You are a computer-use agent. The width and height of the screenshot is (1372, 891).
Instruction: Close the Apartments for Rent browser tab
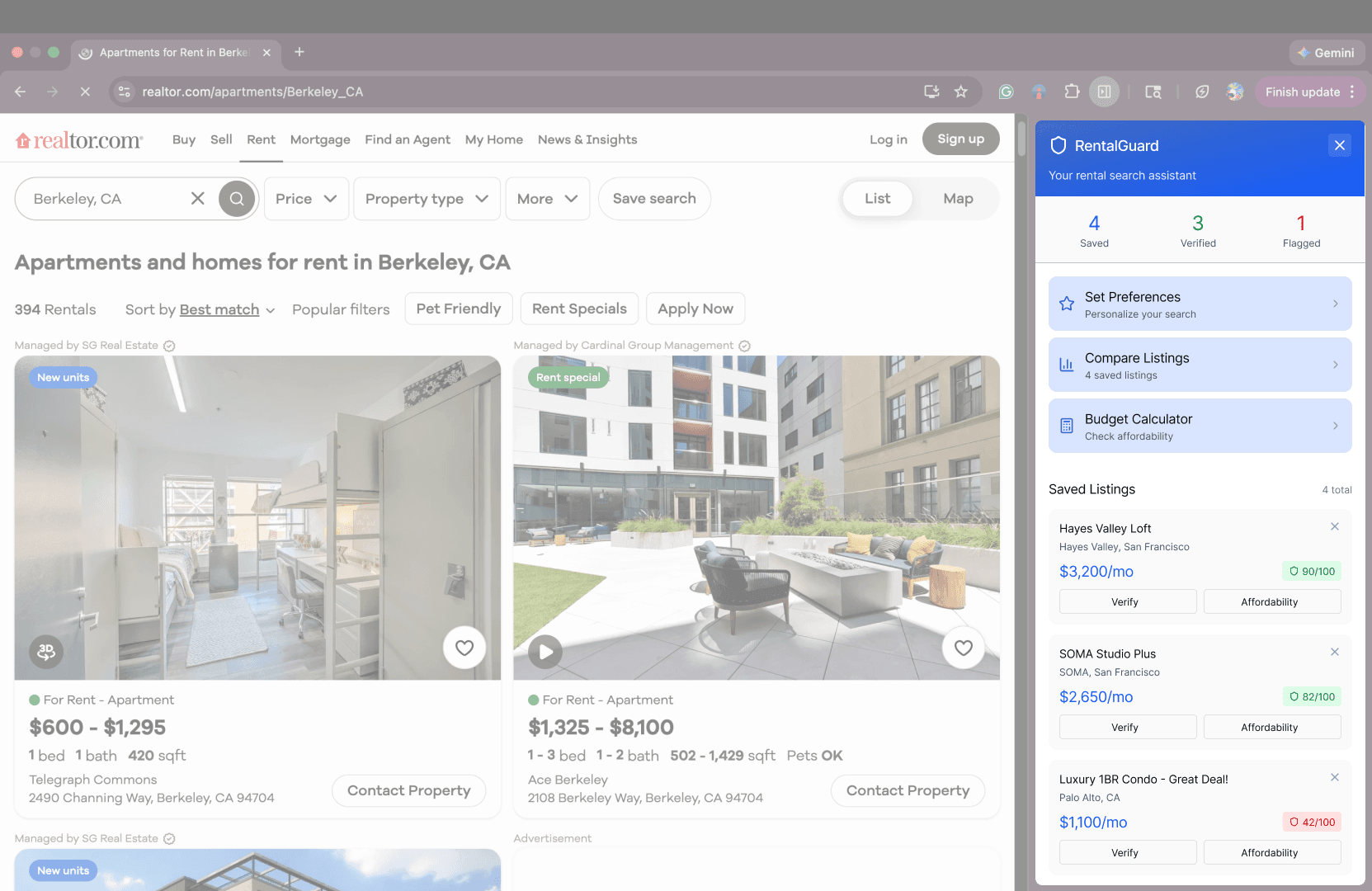tap(266, 53)
